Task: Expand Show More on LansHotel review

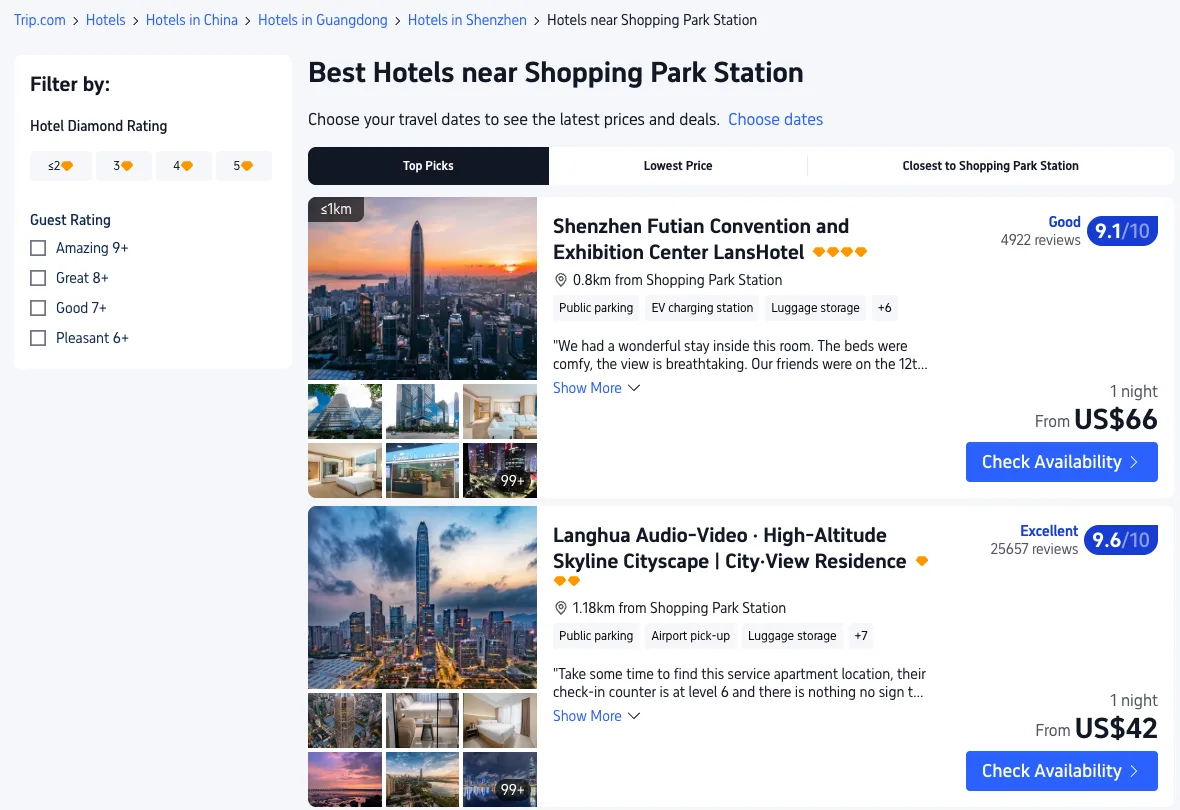Action: (596, 388)
